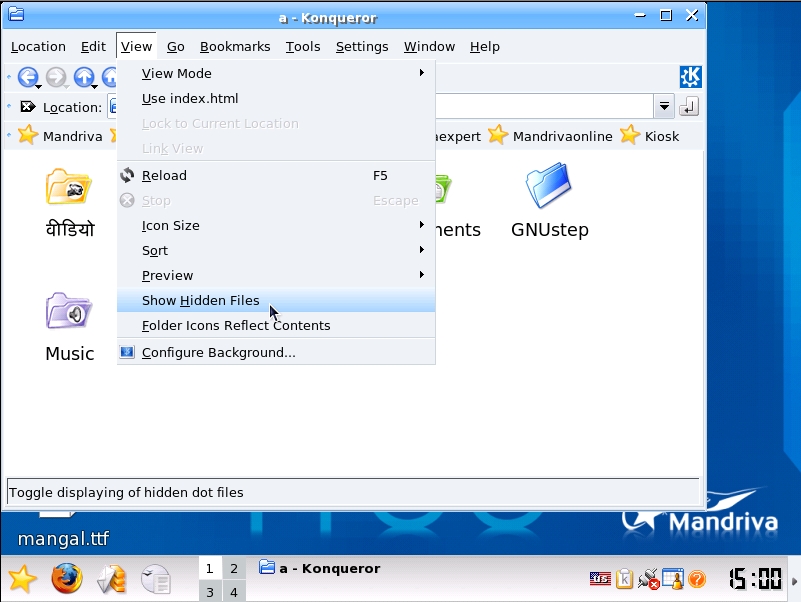Image resolution: width=801 pixels, height=602 pixels.
Task: Click the Back arrow navigation icon
Action: coord(27,77)
